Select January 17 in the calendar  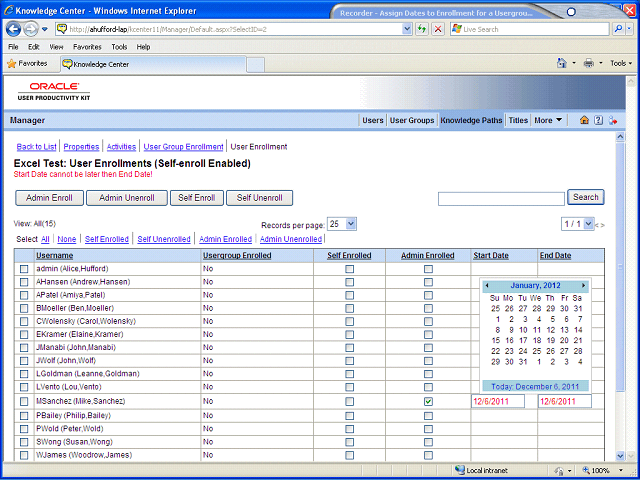[523, 340]
